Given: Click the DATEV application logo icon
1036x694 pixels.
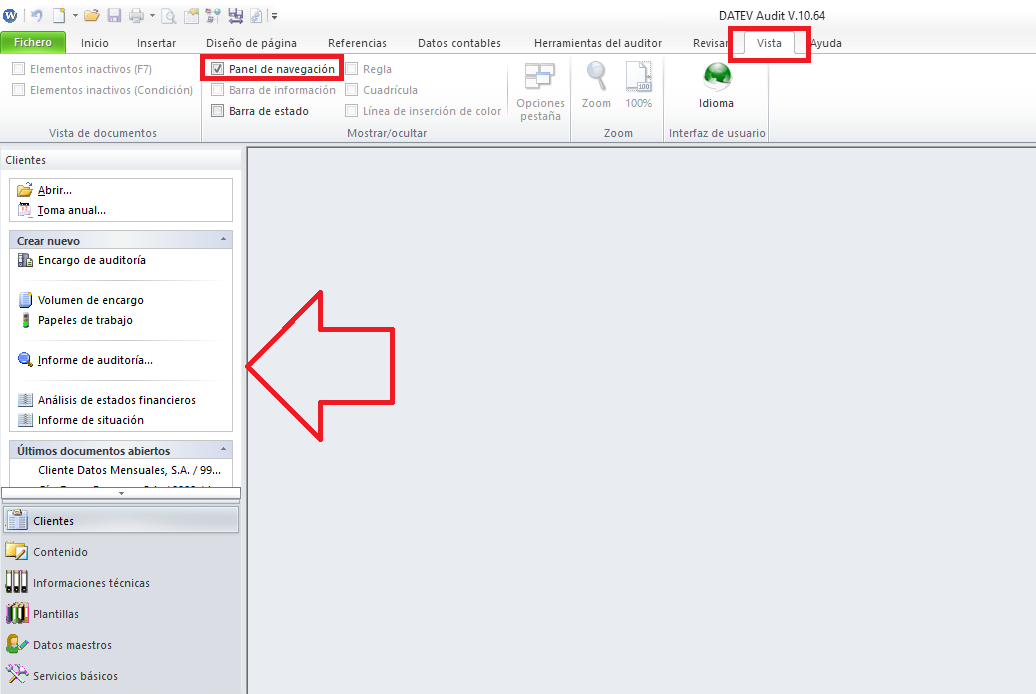Looking at the screenshot, I should click(10, 15).
